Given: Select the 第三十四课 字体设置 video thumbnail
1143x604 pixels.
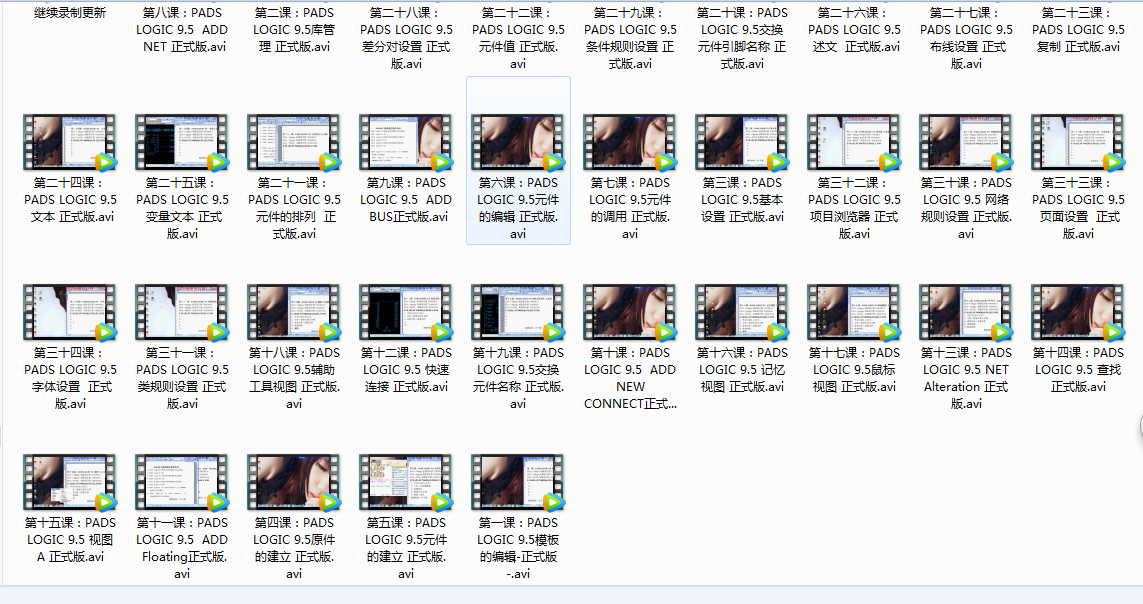Looking at the screenshot, I should pos(69,313).
